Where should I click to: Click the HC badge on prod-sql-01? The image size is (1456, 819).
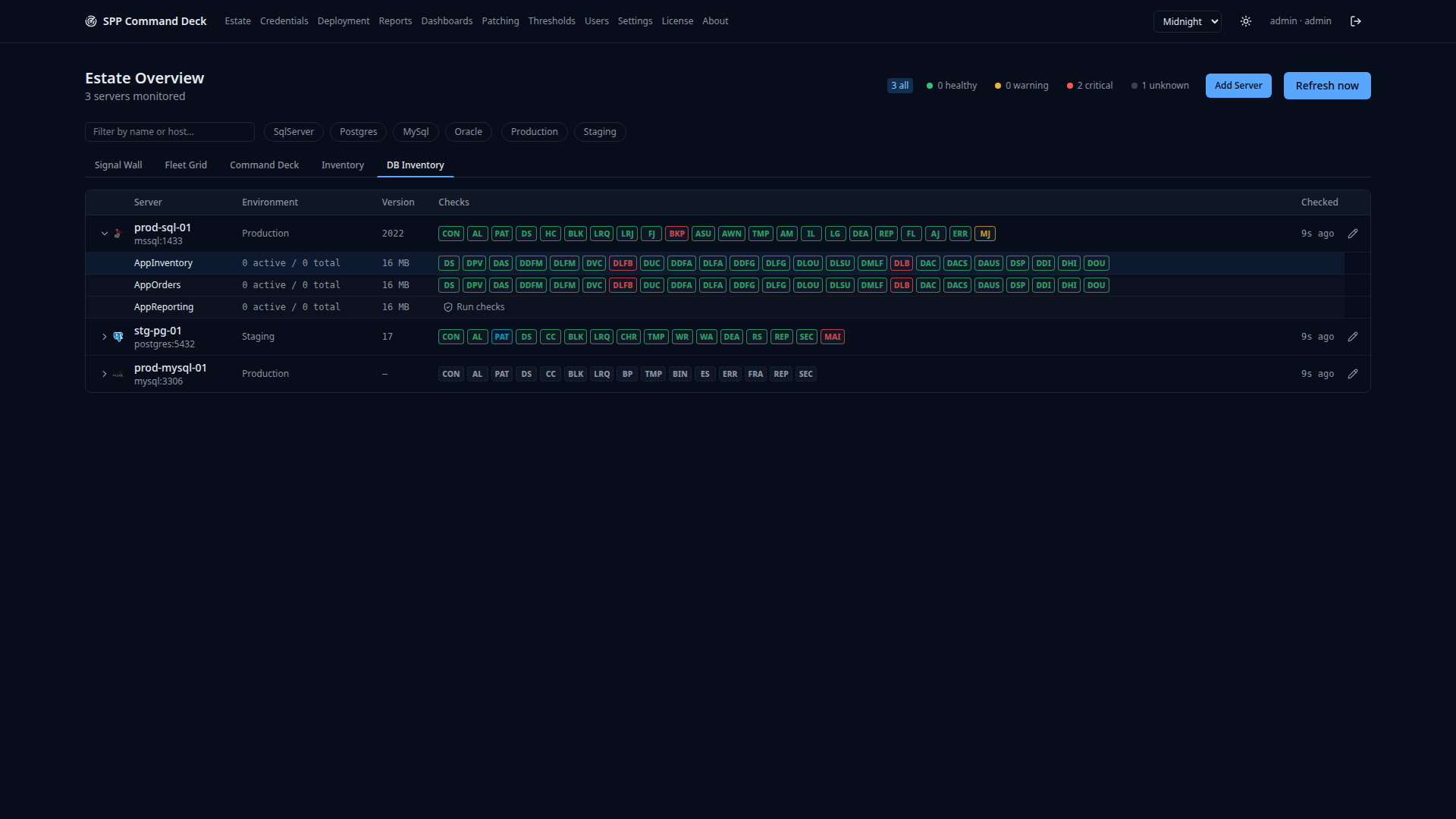(x=551, y=234)
